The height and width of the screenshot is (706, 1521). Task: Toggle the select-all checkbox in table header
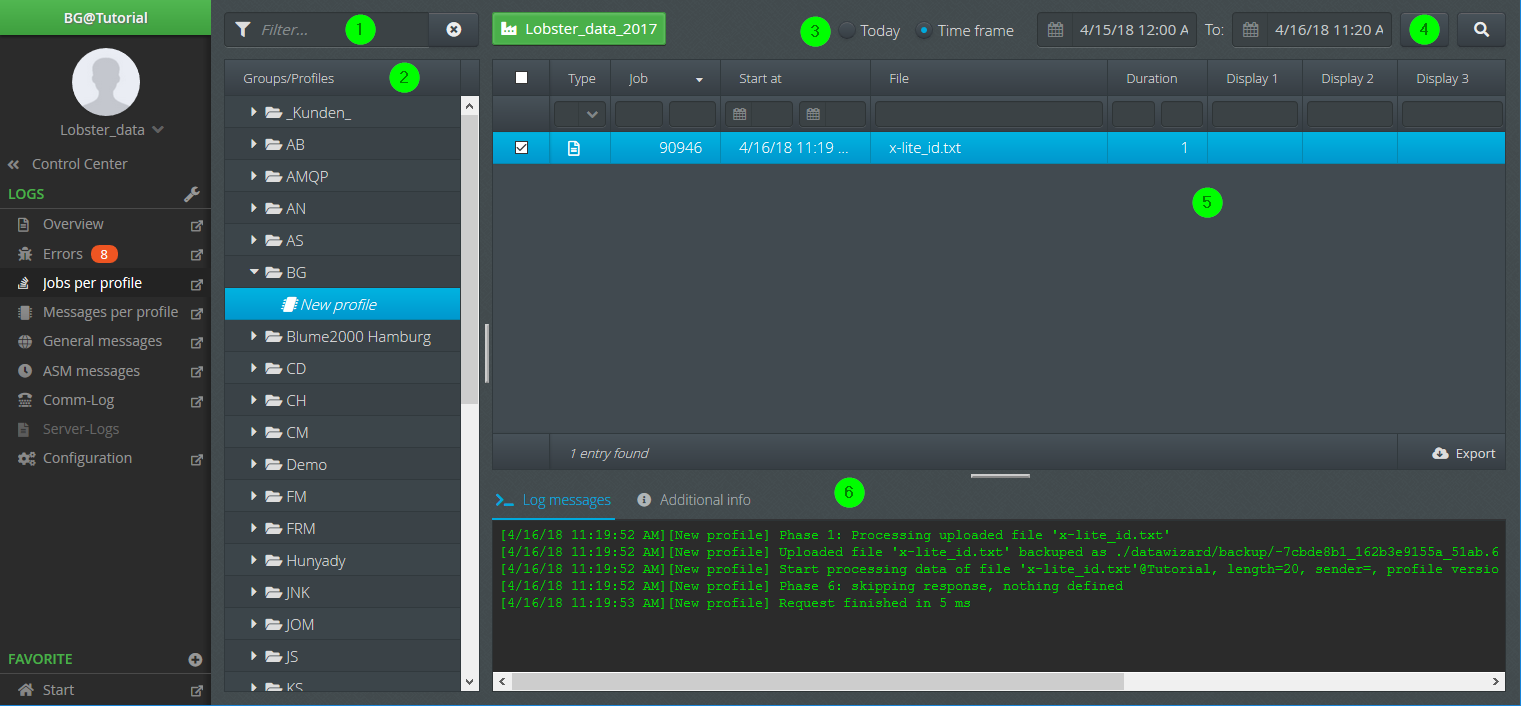521,78
